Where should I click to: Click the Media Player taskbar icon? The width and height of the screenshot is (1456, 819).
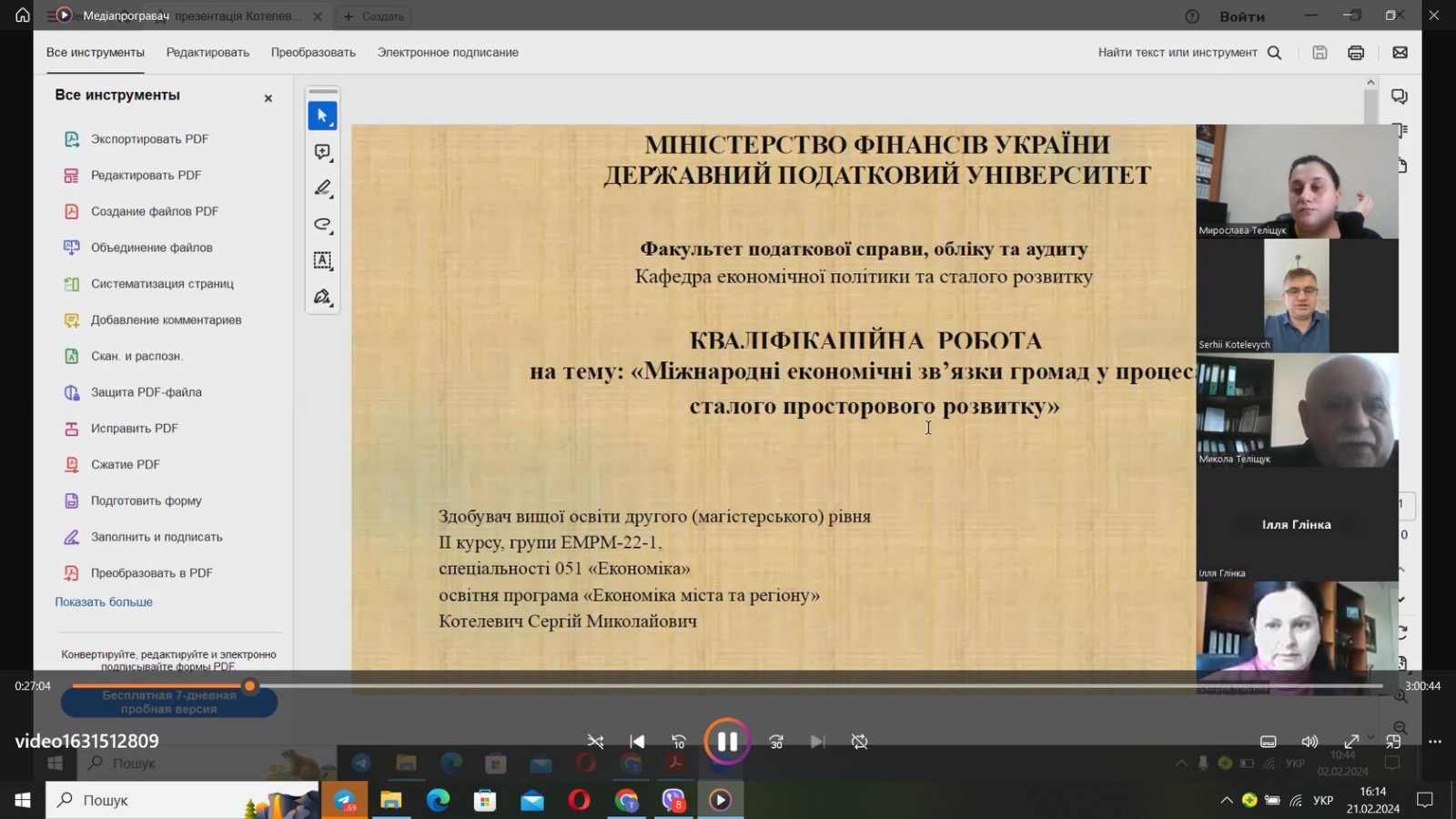720,800
